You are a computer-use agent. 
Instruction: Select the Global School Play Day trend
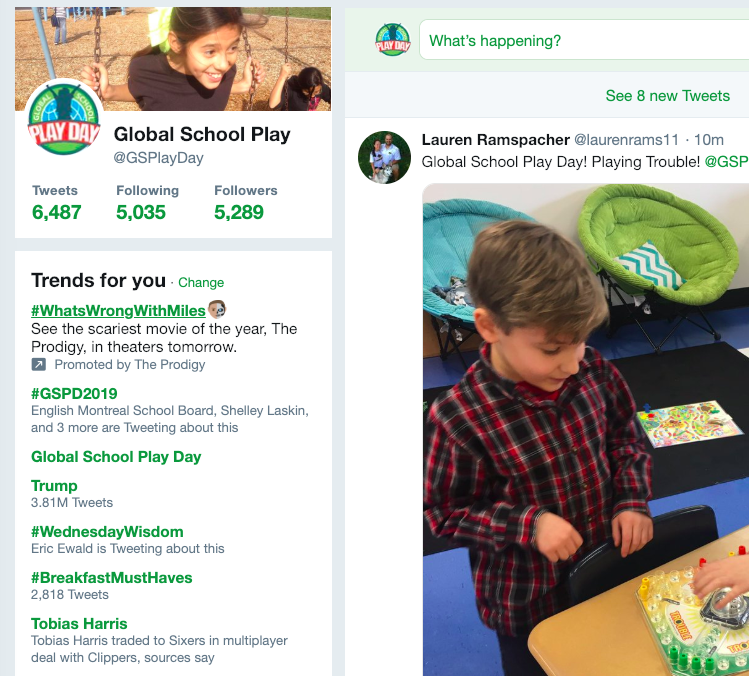point(116,457)
